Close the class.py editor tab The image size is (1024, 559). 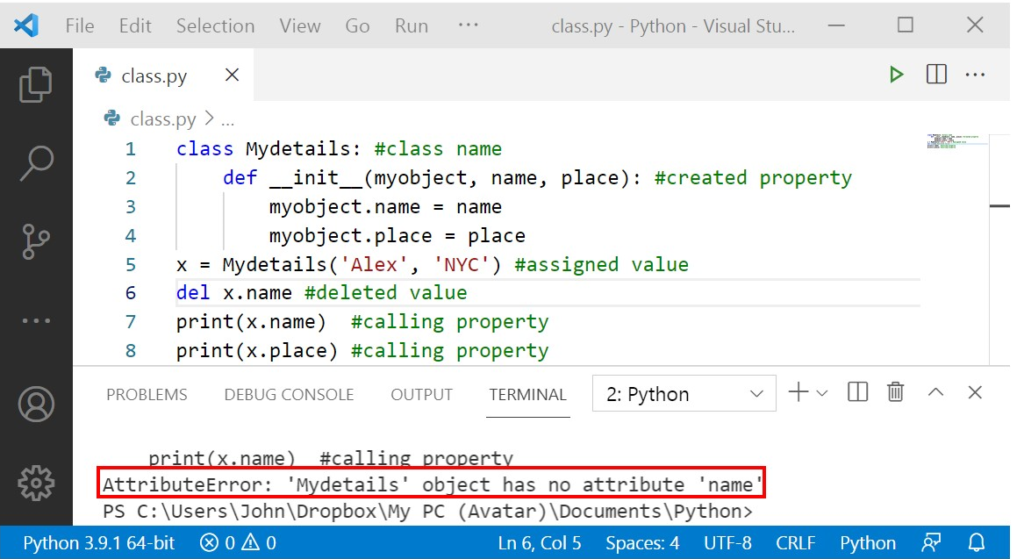[232, 75]
